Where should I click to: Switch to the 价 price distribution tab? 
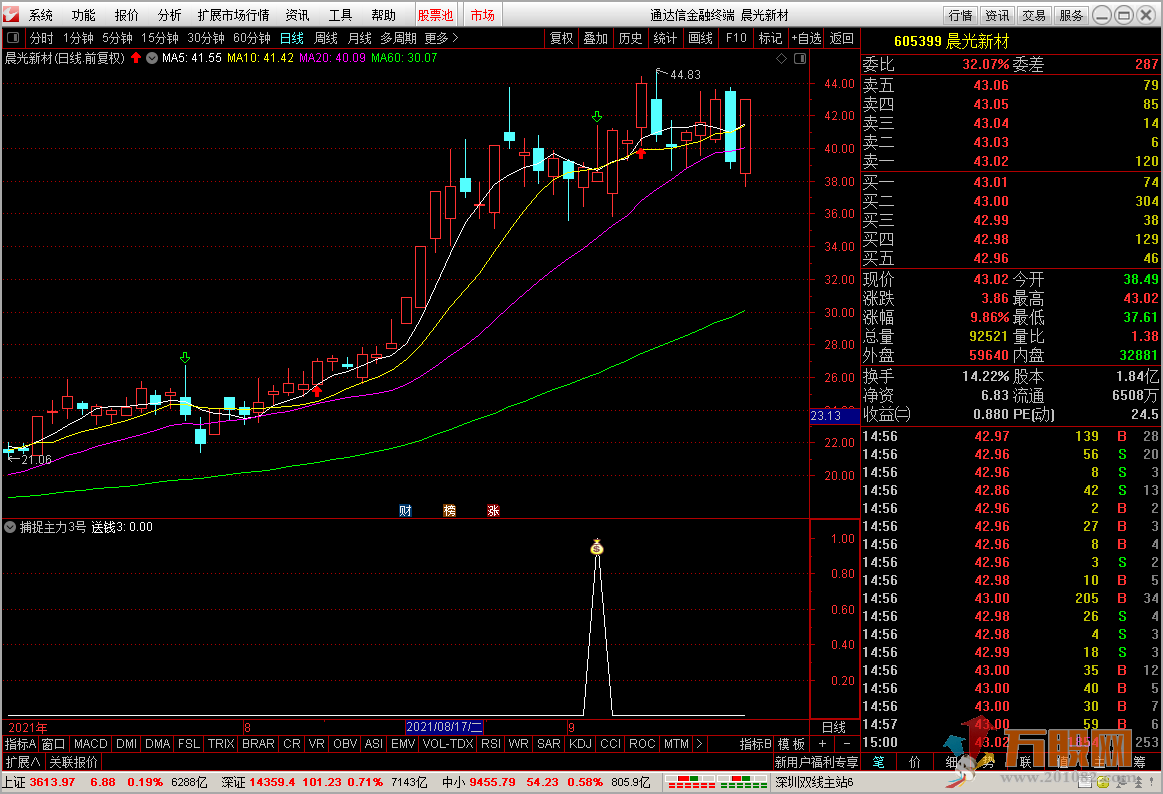915,762
